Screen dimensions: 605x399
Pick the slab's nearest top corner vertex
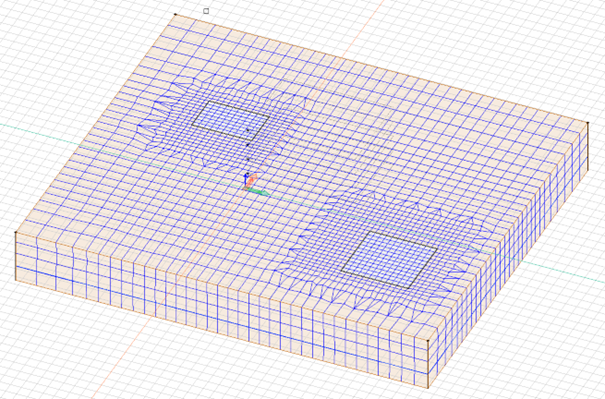coord(428,341)
